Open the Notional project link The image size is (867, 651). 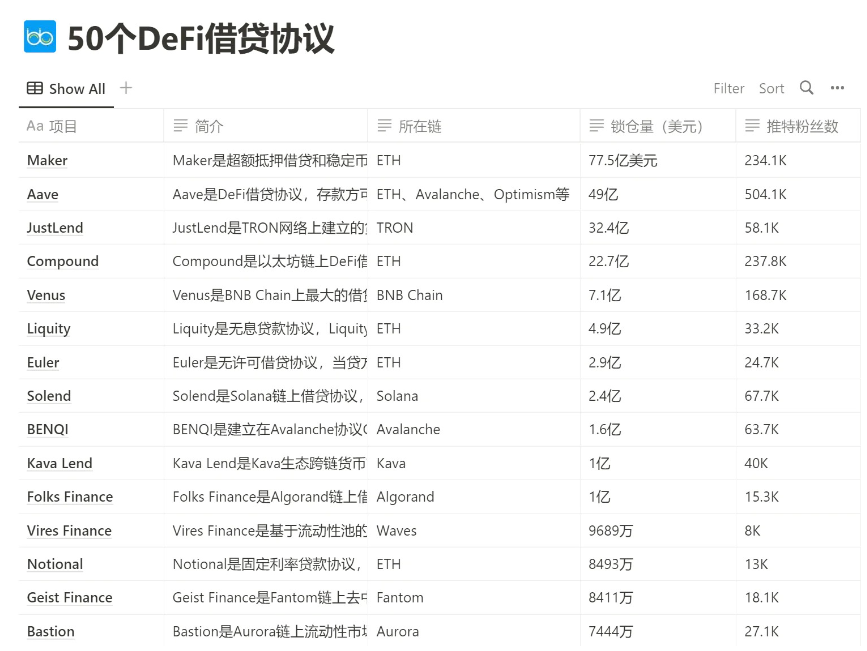tap(55, 564)
